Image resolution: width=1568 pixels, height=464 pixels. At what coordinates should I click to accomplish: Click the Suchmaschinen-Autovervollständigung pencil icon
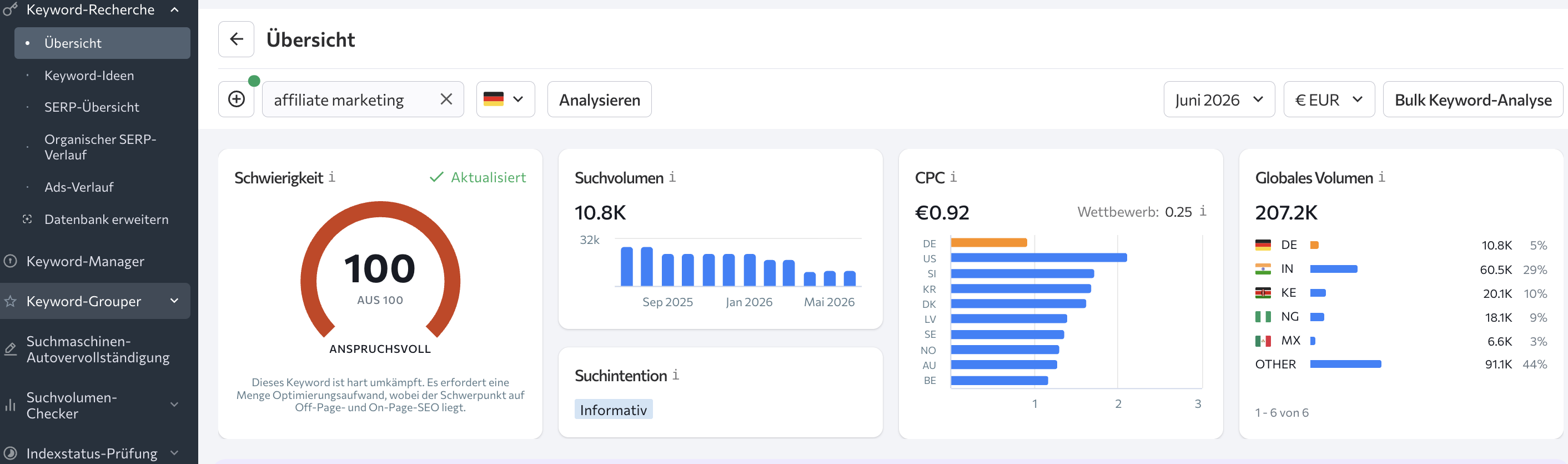pyautogui.click(x=11, y=350)
